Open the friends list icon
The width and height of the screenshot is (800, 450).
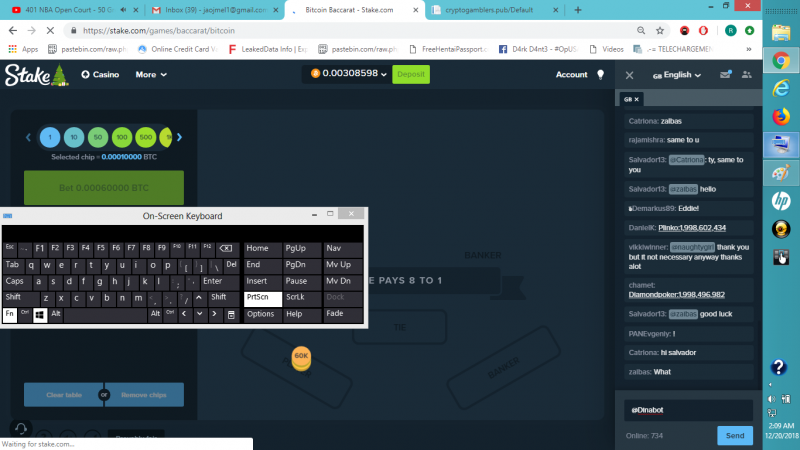pos(746,74)
